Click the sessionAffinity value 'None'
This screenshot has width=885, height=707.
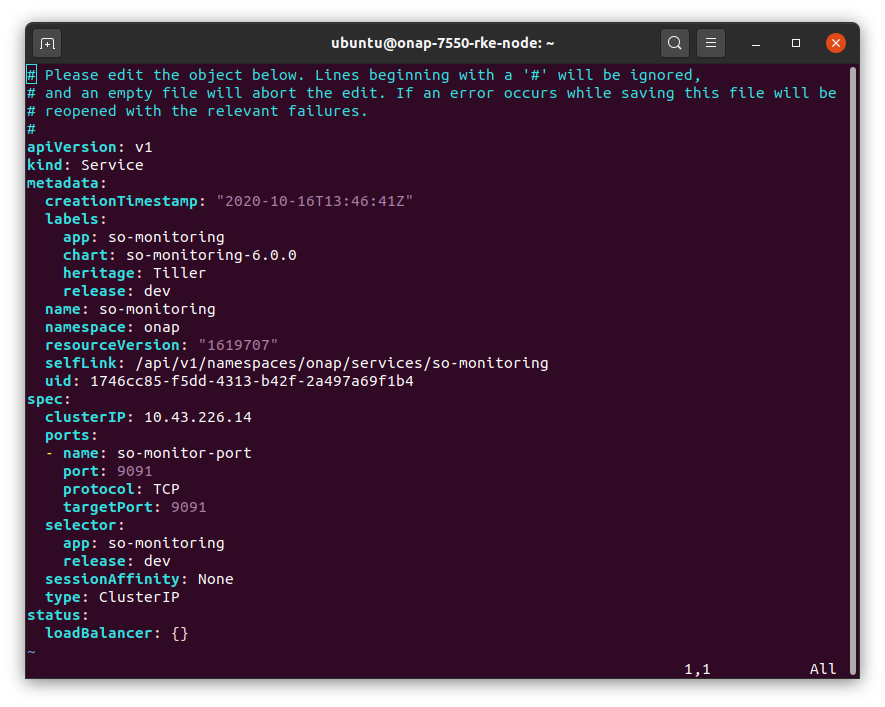click(216, 579)
